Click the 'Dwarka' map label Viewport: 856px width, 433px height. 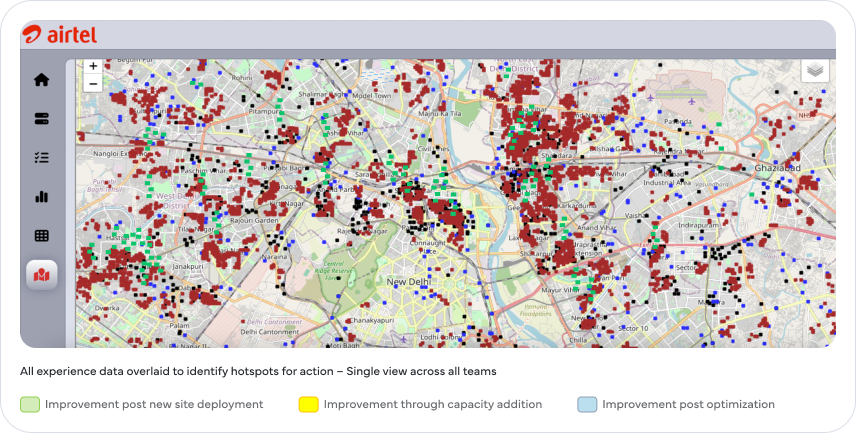(107, 308)
